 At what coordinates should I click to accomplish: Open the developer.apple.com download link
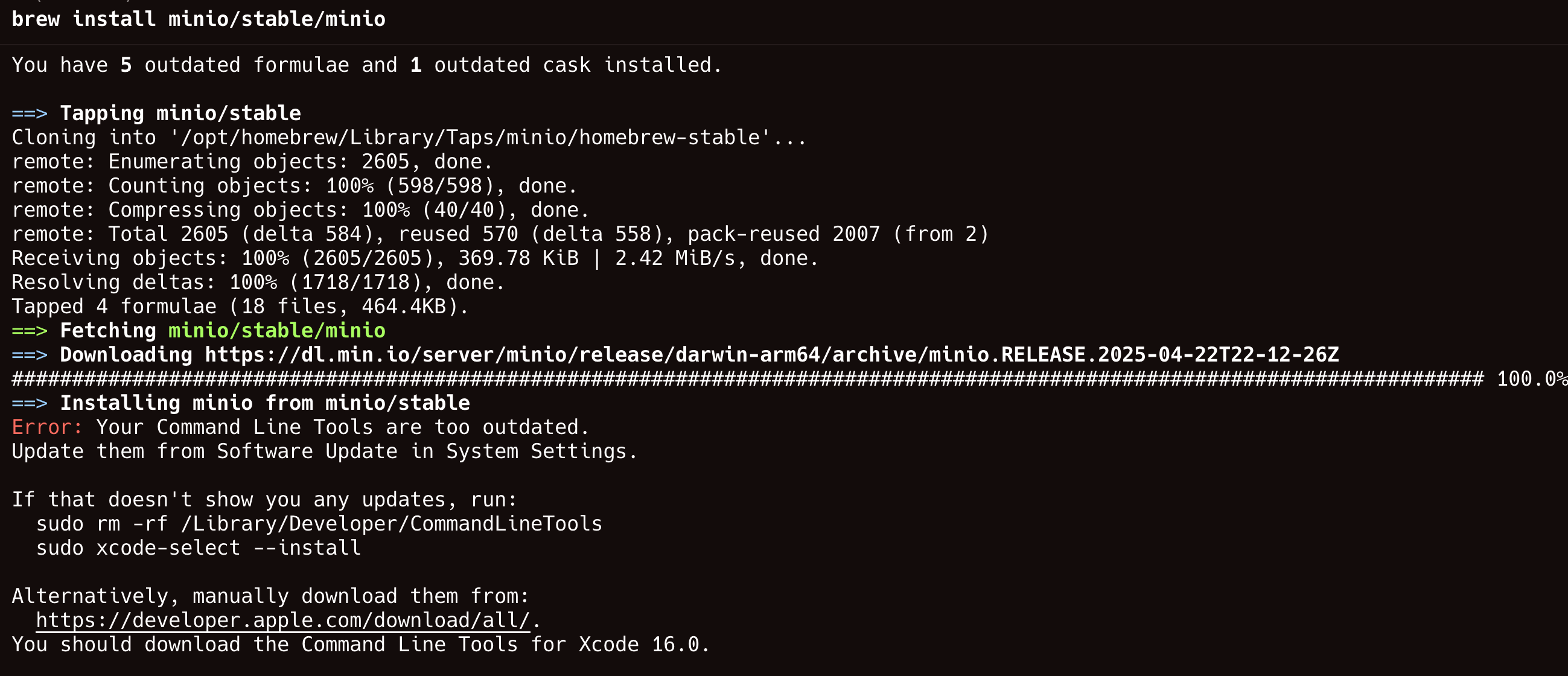coord(282,620)
